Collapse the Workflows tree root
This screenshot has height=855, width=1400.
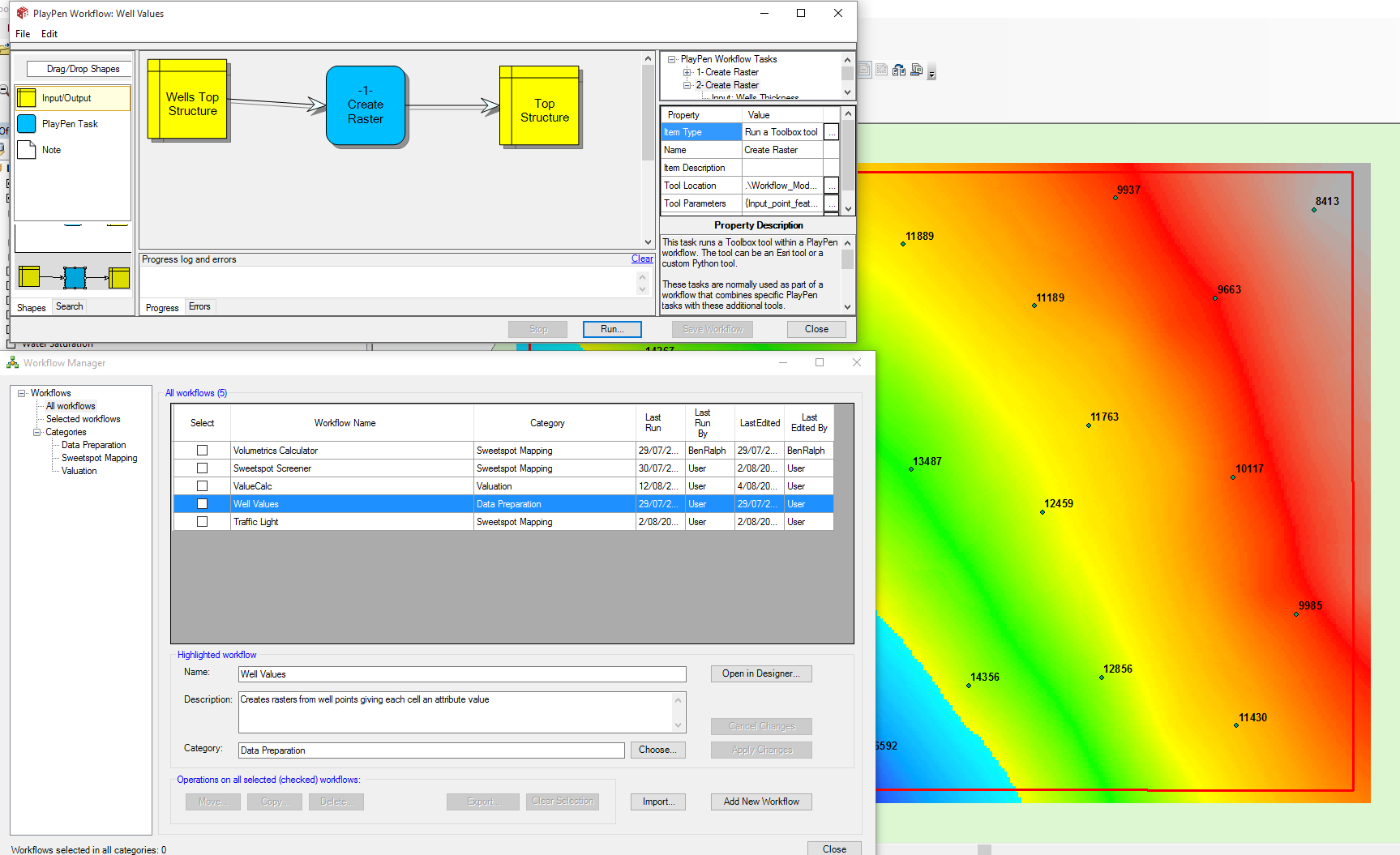[22, 393]
